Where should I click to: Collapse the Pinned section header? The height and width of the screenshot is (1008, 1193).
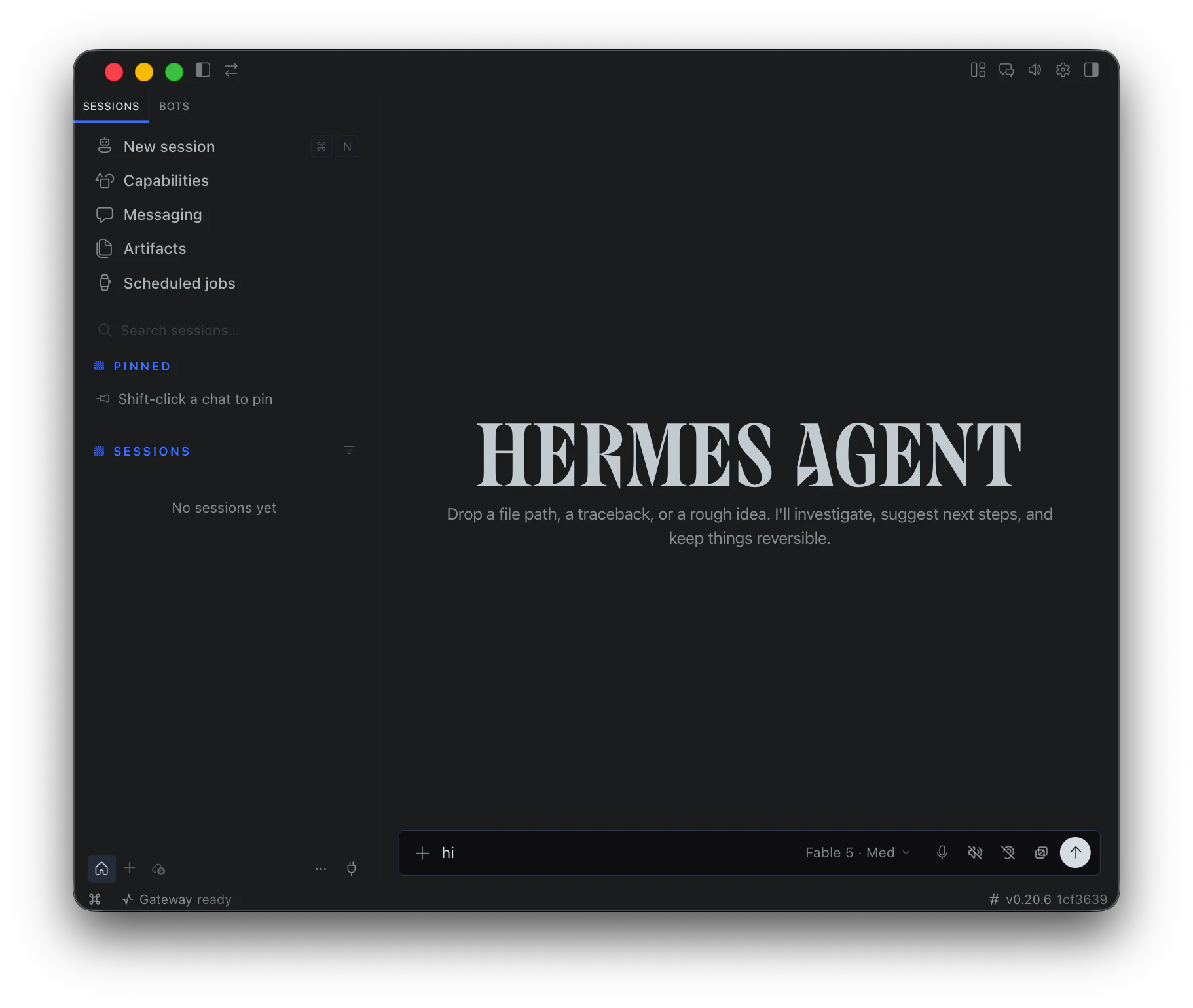coord(133,367)
